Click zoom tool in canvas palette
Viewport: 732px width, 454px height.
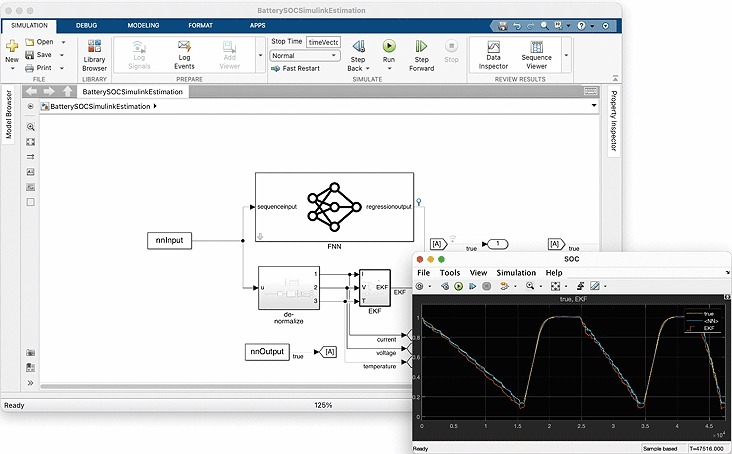tap(30, 127)
